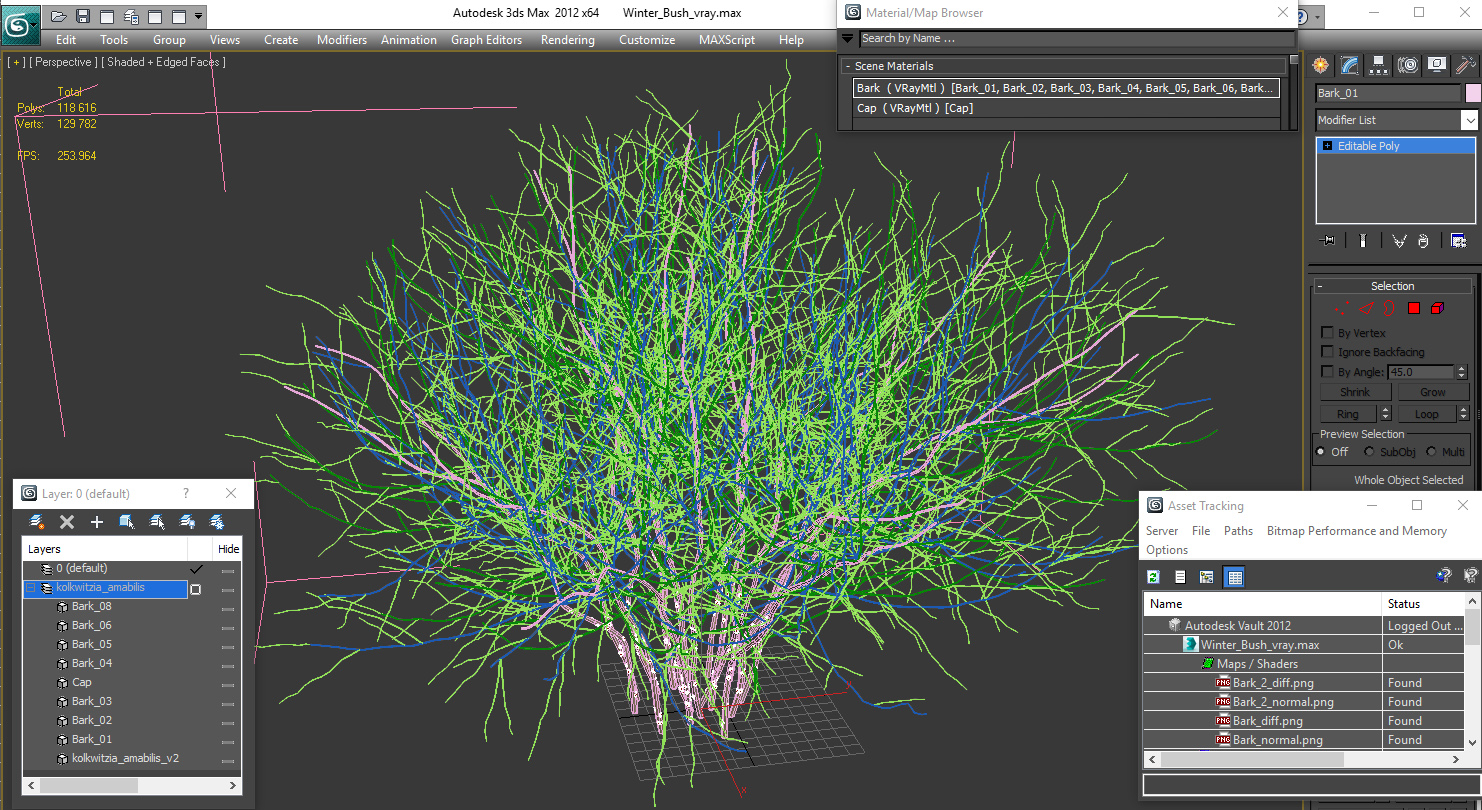Click Shaded + Edged Faces viewport label
Screen dimensions: 1482x810
click(x=165, y=62)
